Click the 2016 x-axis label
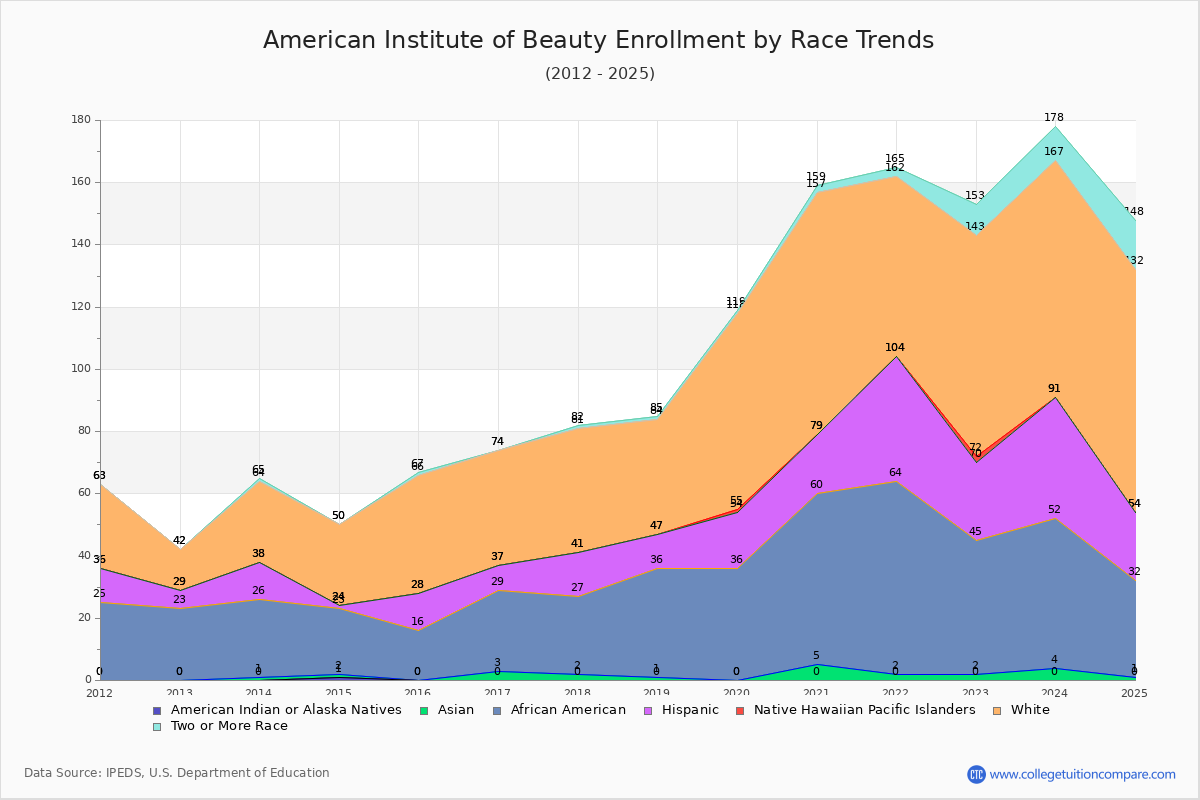The width and height of the screenshot is (1200, 800). [417, 693]
